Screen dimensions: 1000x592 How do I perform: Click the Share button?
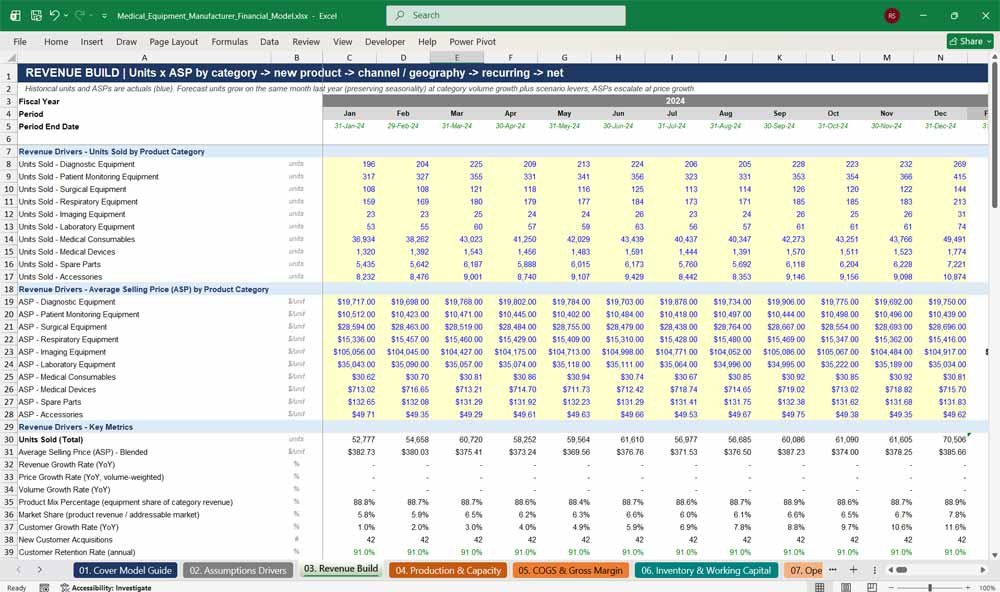(970, 41)
